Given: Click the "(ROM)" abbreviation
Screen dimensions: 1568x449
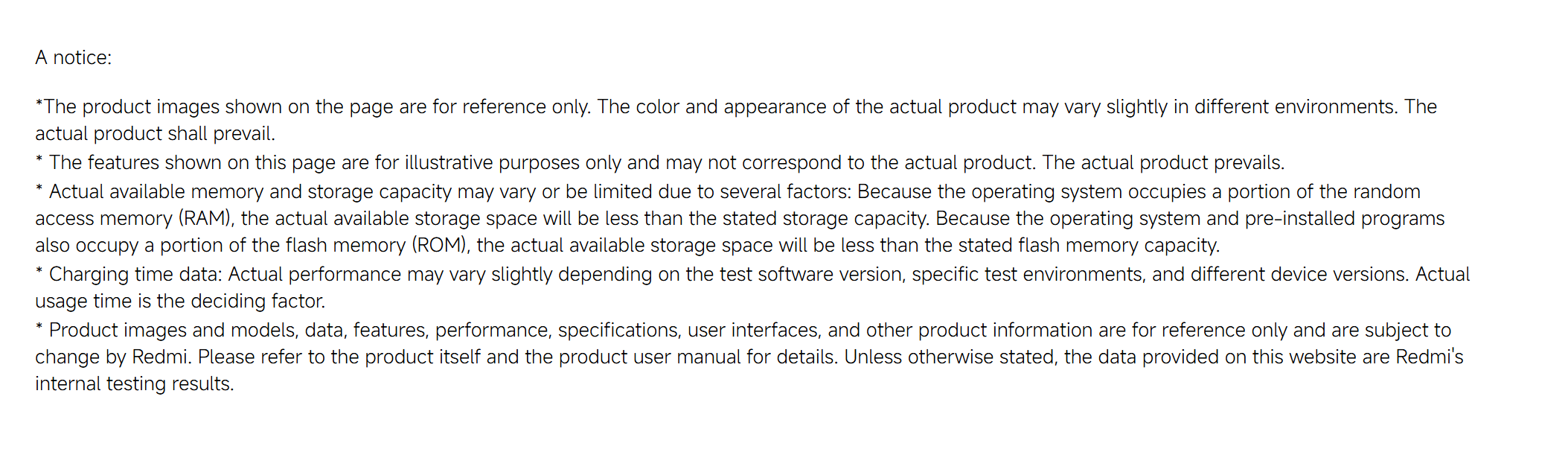Looking at the screenshot, I should click(x=441, y=246).
